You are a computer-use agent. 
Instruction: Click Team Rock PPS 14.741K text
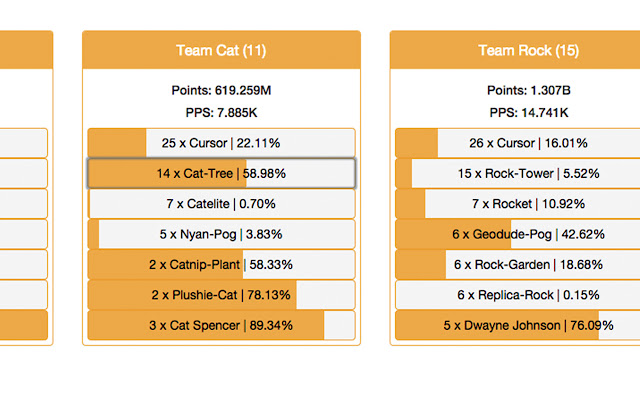tap(529, 113)
